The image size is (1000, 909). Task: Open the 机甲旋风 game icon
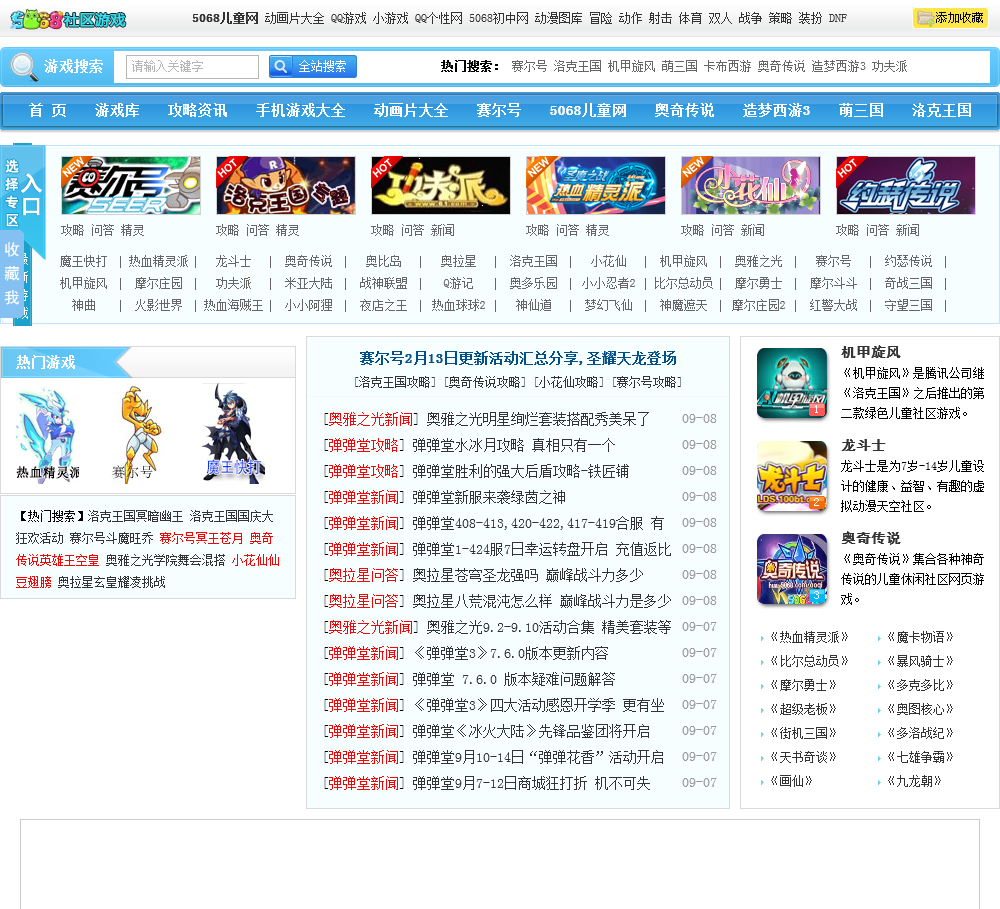792,383
